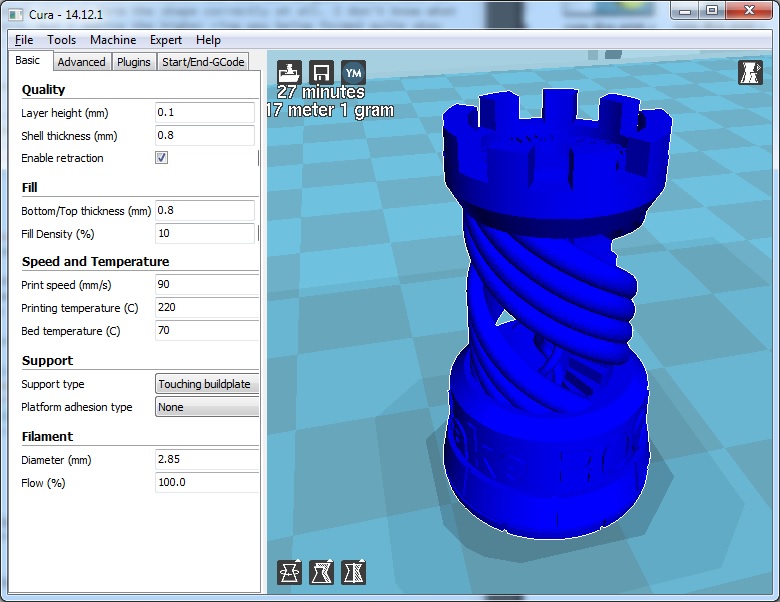Open the Machine menu
Image resolution: width=780 pixels, height=602 pixels.
point(113,40)
